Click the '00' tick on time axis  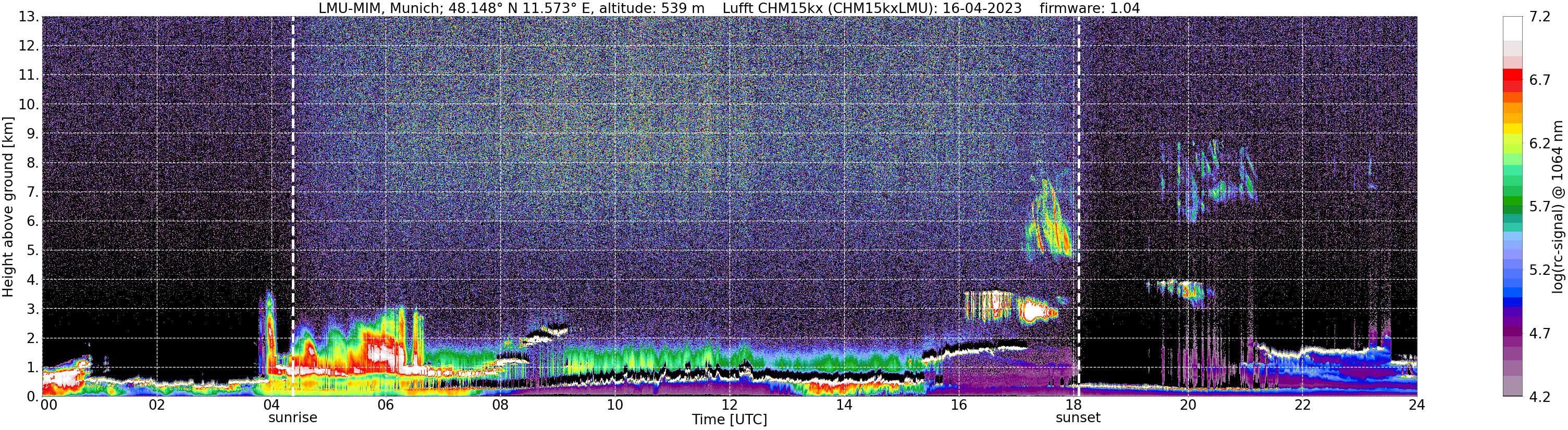[48, 405]
